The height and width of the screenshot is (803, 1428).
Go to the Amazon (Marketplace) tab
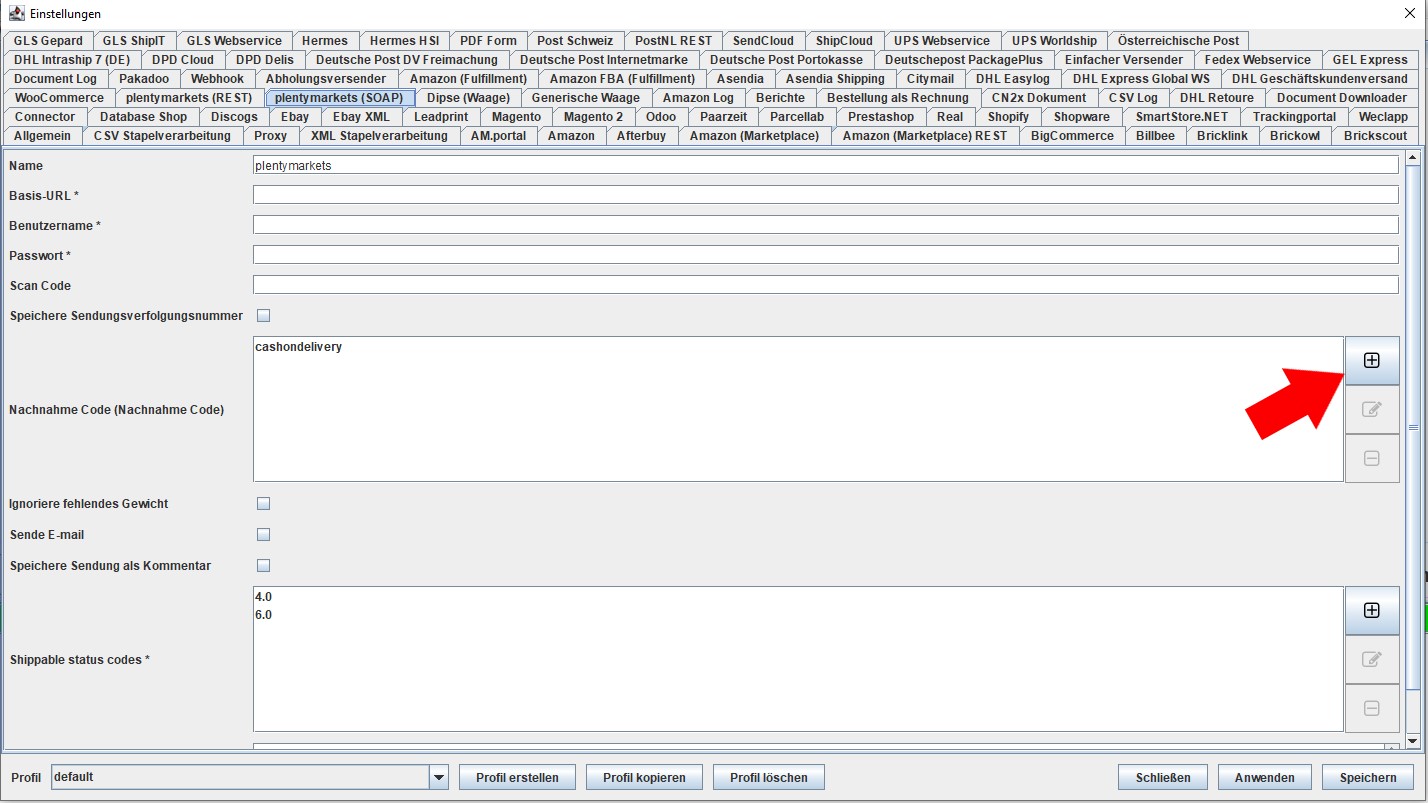click(754, 136)
